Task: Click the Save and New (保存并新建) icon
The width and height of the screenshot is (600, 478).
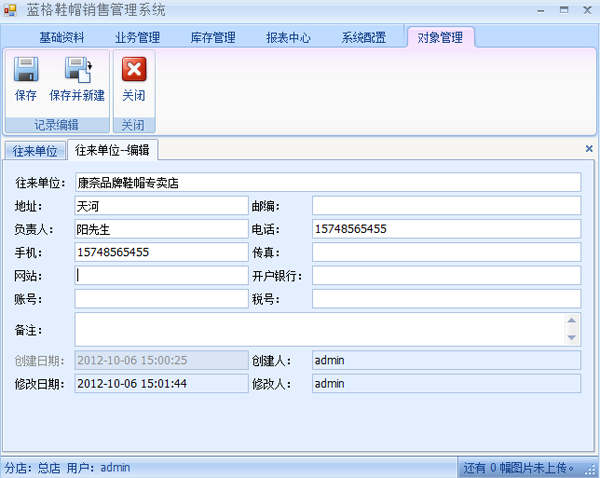Action: 77,70
